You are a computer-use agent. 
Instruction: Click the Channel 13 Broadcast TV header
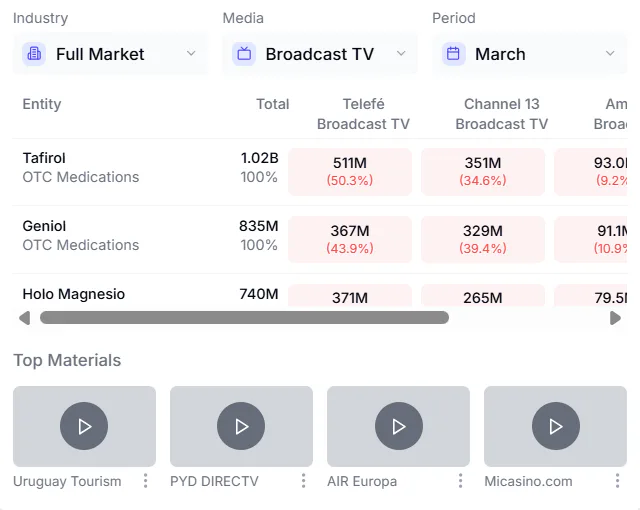[502, 114]
